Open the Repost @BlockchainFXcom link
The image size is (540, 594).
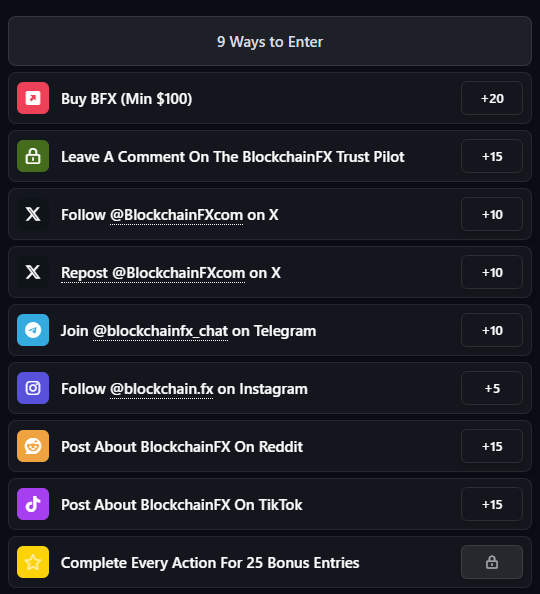[153, 273]
